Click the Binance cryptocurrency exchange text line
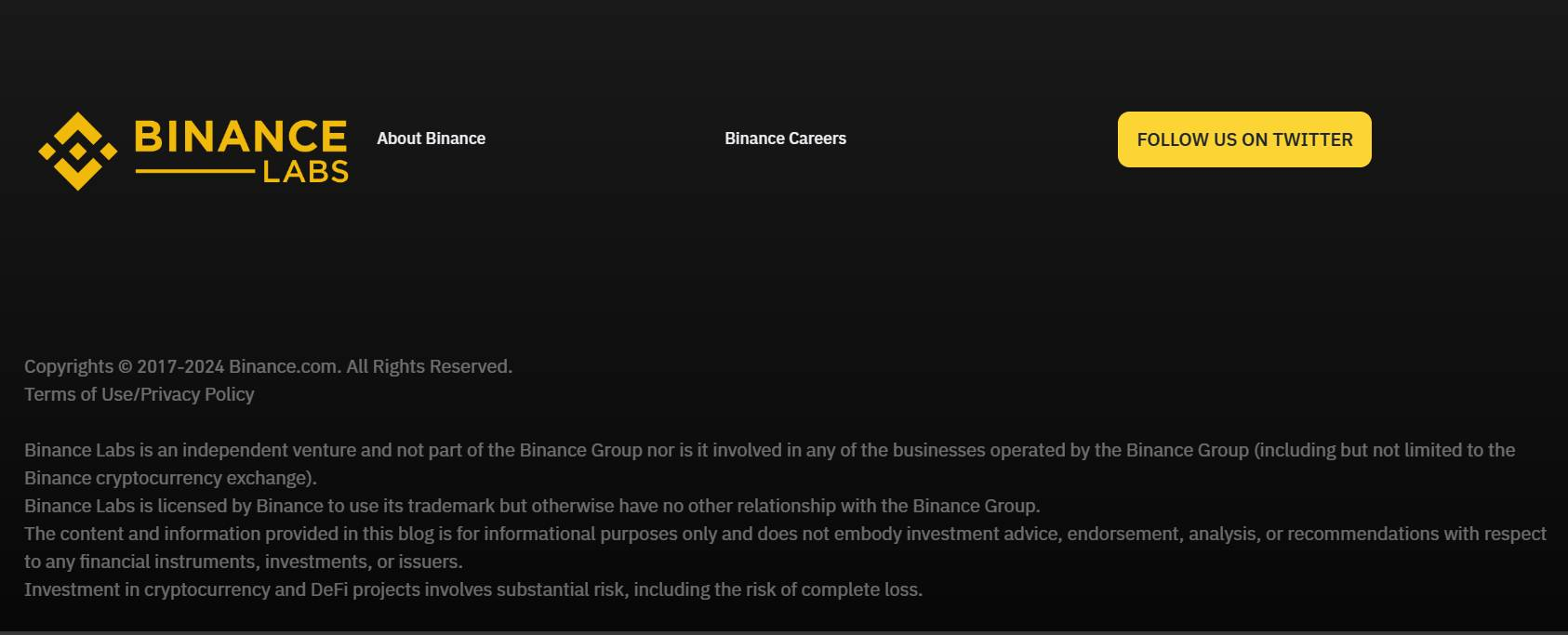The width and height of the screenshot is (1568, 635). pos(170,478)
